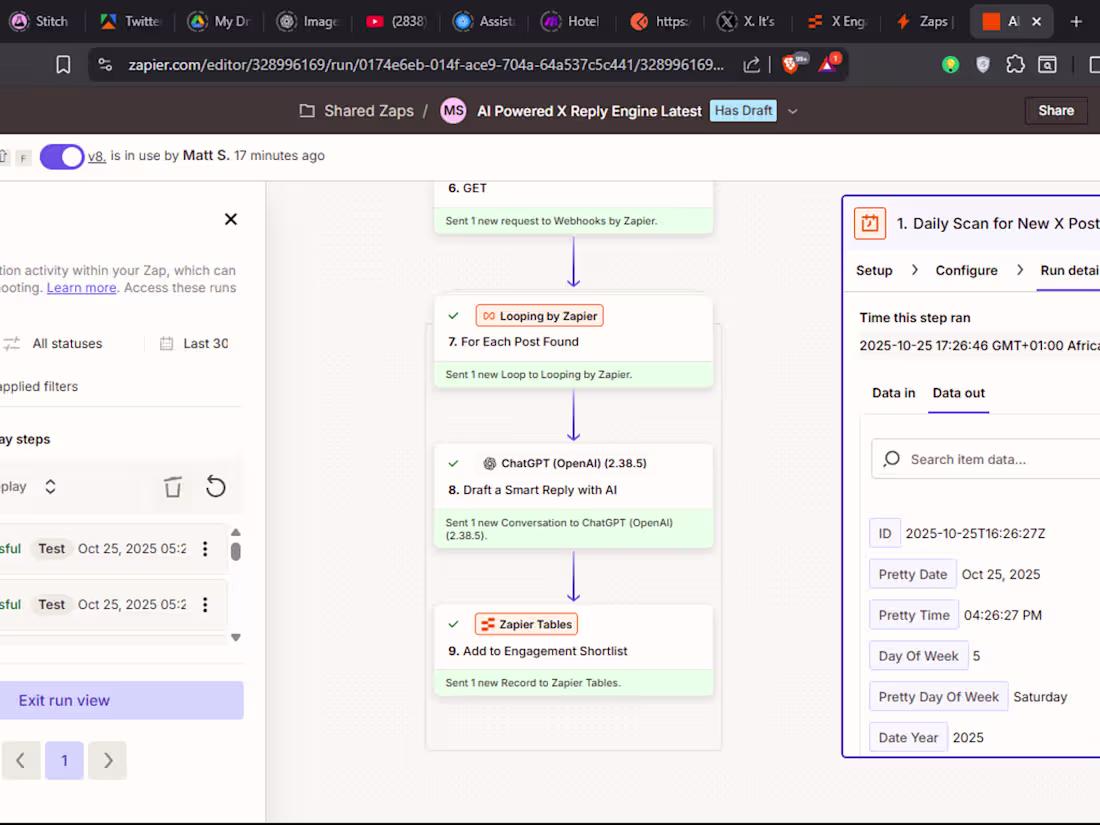Open the Learn more link
1100x825 pixels.
[81, 288]
